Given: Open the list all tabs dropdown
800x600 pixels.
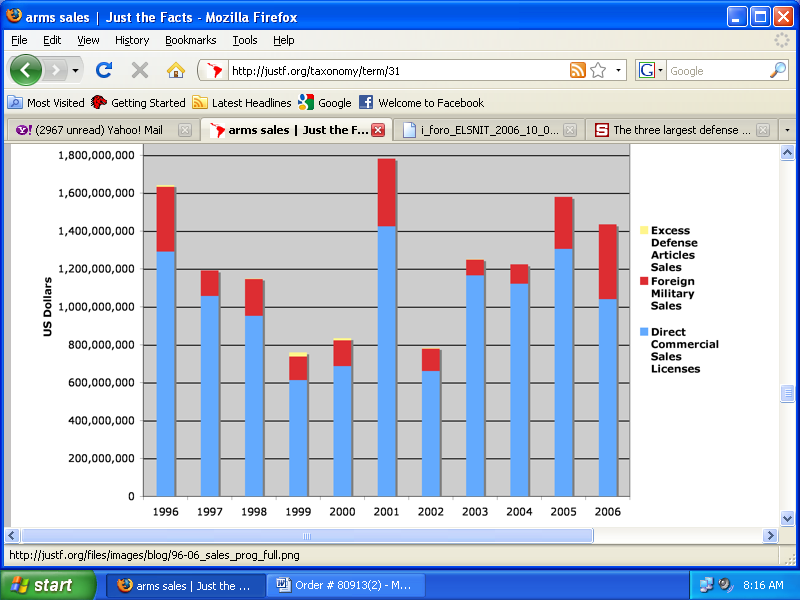Looking at the screenshot, I should pyautogui.click(x=787, y=130).
